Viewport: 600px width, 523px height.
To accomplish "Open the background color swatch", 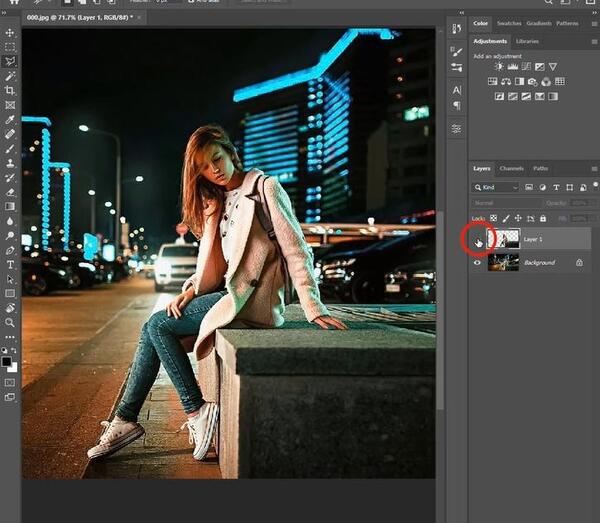I will (x=13, y=368).
